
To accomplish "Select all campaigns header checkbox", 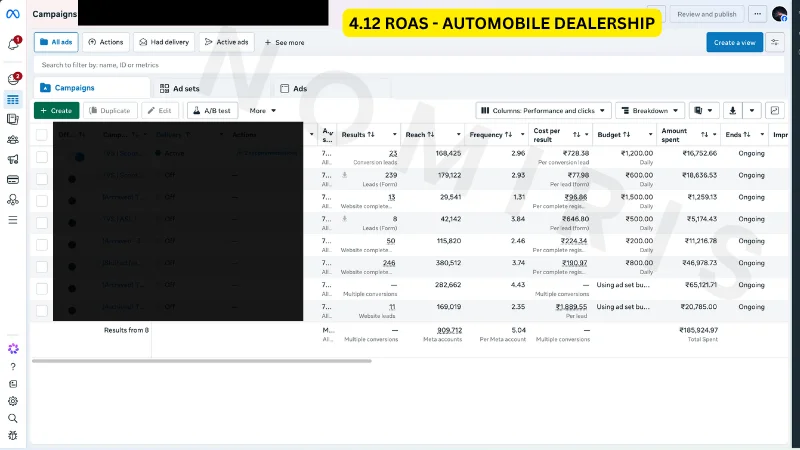I will (x=42, y=135).
